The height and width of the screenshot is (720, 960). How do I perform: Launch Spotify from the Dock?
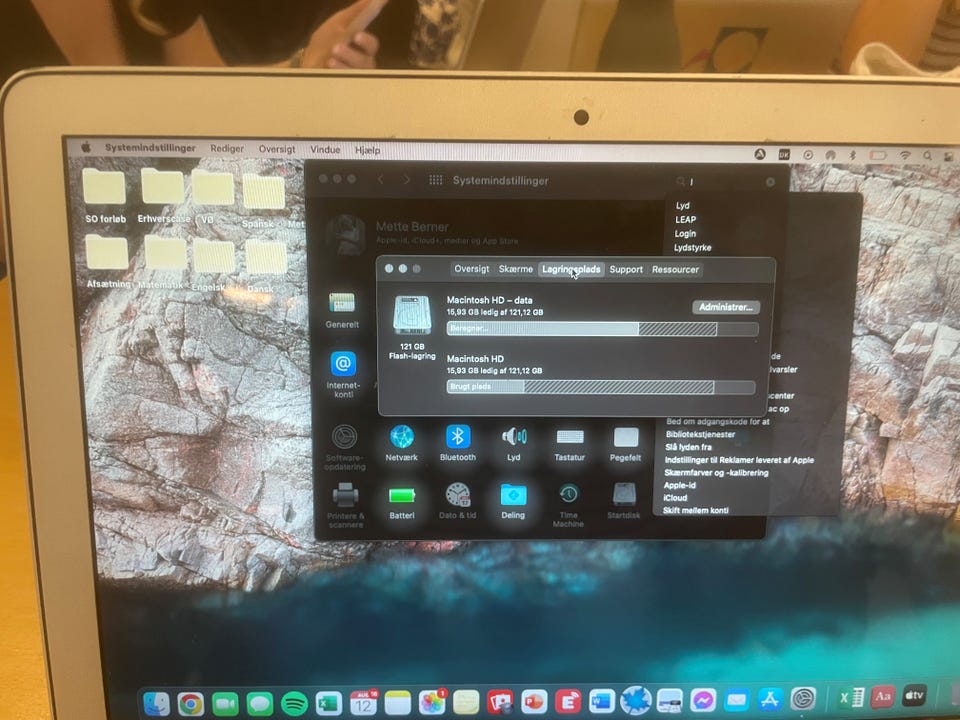[294, 703]
